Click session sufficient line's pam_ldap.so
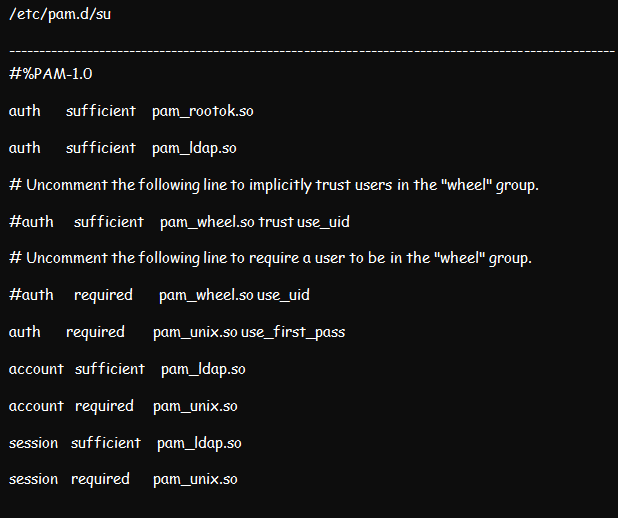Image resolution: width=618 pixels, height=518 pixels. pos(199,443)
